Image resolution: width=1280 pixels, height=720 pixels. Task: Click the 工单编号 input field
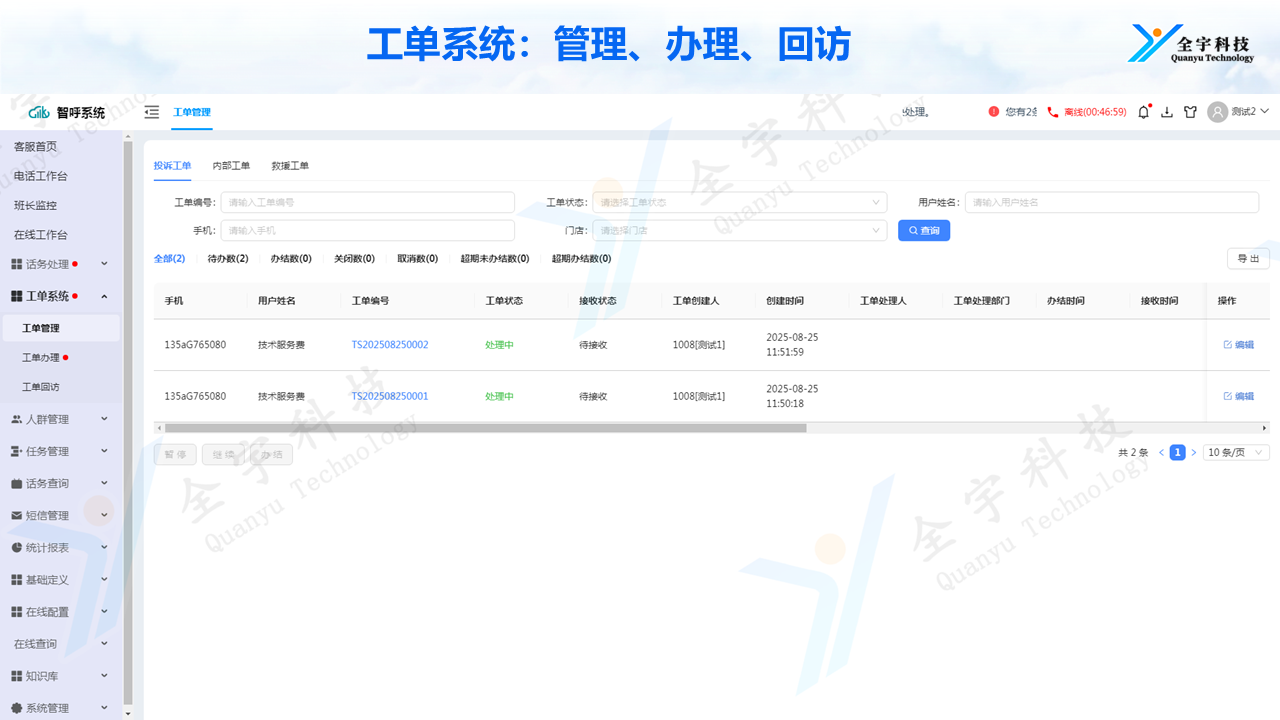[x=367, y=202]
